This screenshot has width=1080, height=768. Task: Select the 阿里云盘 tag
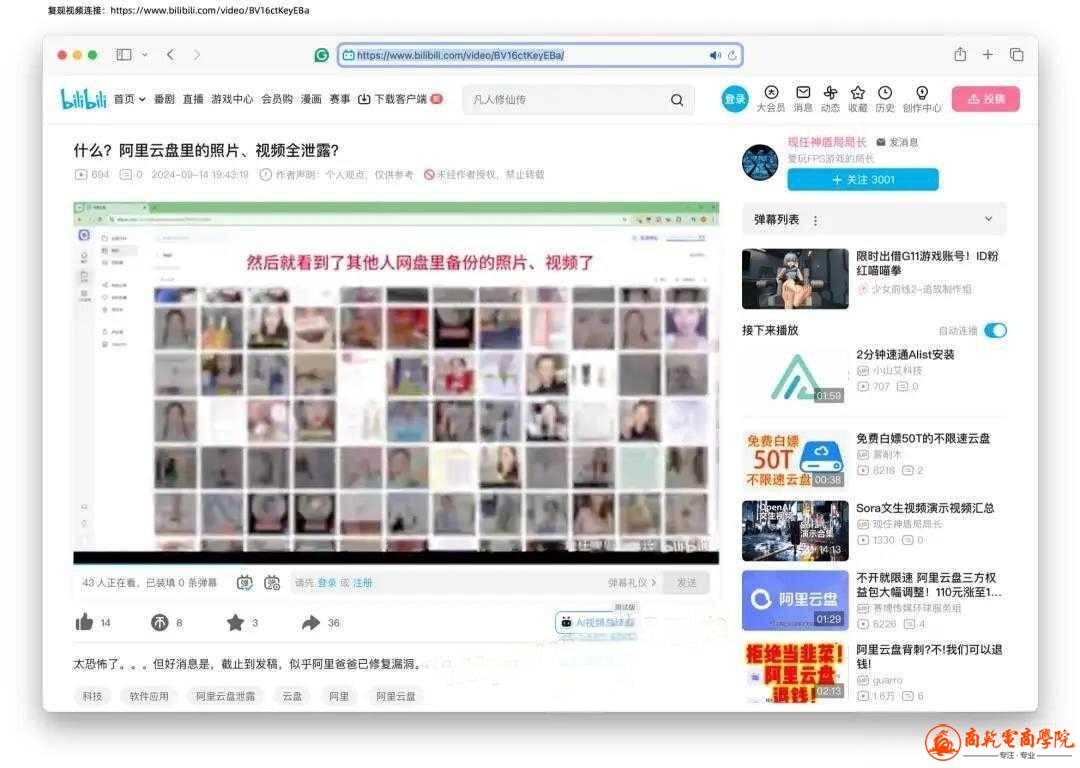(x=395, y=696)
